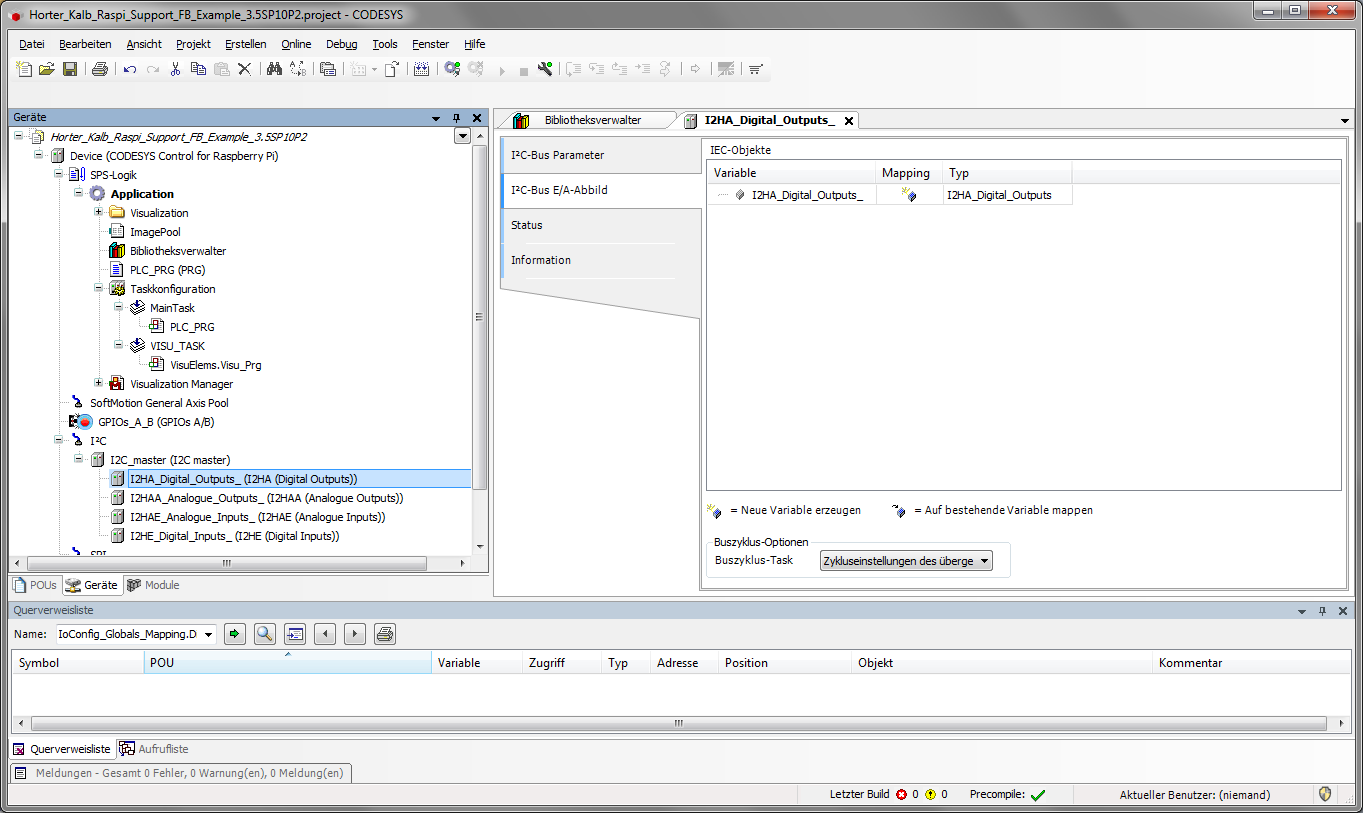Screen dimensions: 1363x813
Task: Click next-entry right arrow in Querverweisliste
Action: pos(355,633)
